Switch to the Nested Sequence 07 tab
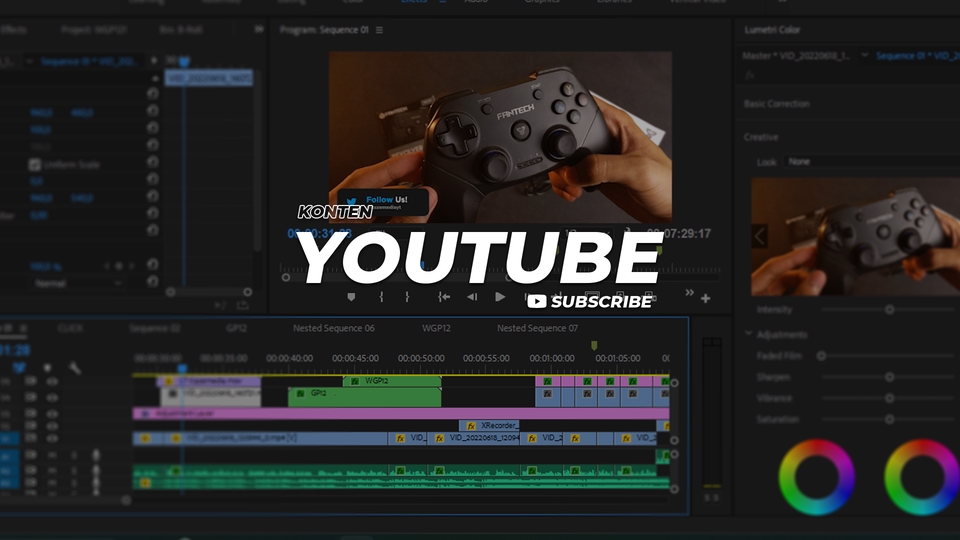Screen dimensions: 960x540 tap(538, 328)
